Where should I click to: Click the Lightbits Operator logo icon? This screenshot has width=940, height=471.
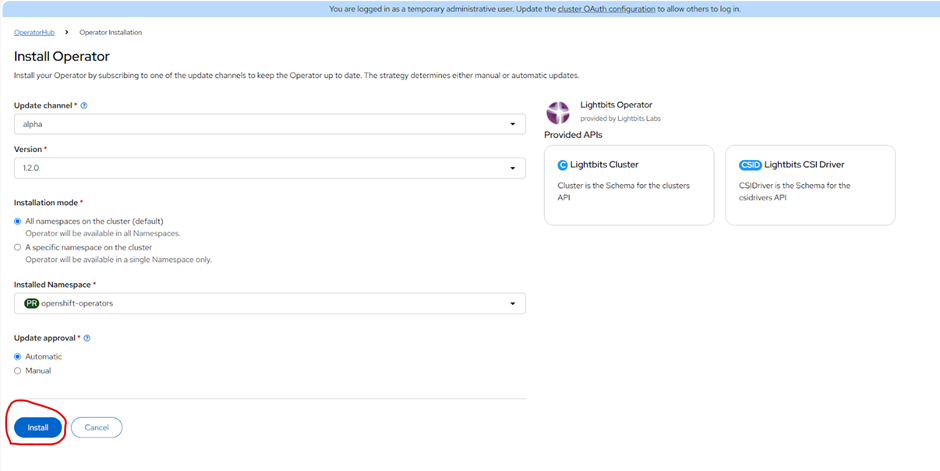558,112
